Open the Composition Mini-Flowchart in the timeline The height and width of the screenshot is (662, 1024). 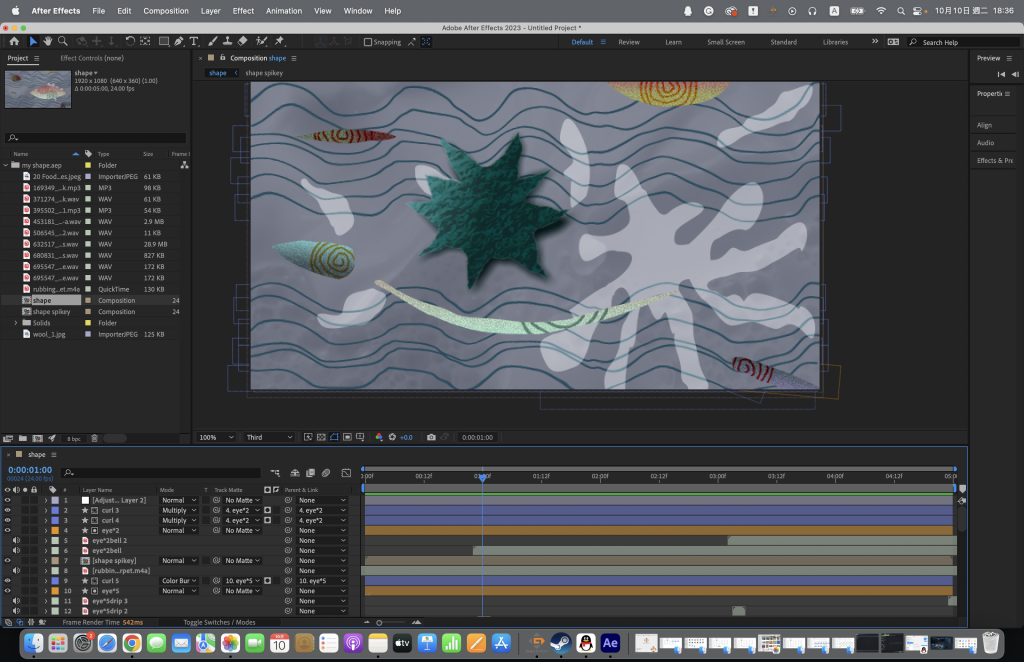[275, 473]
